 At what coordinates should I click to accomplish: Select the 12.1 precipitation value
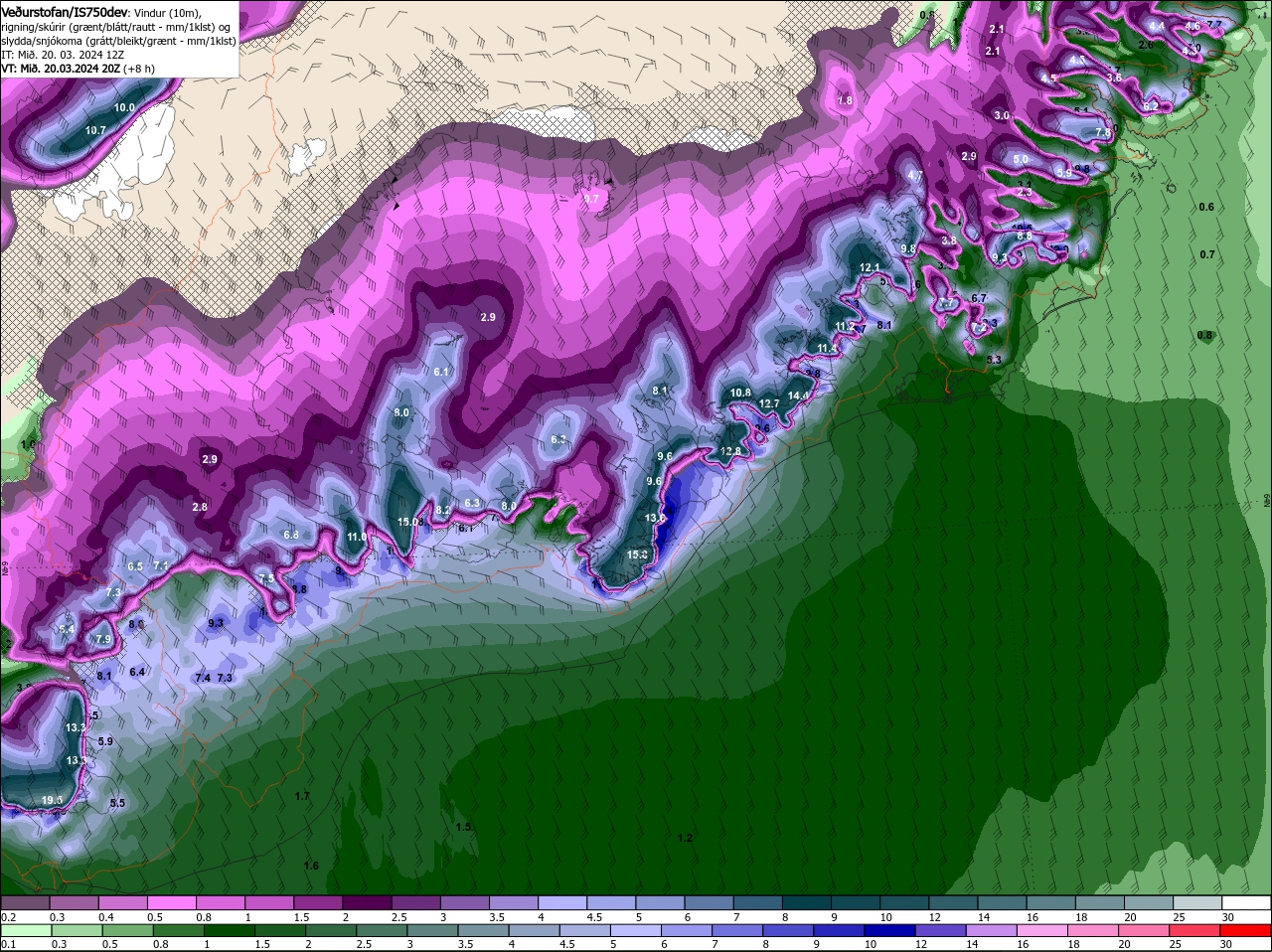[x=870, y=267]
